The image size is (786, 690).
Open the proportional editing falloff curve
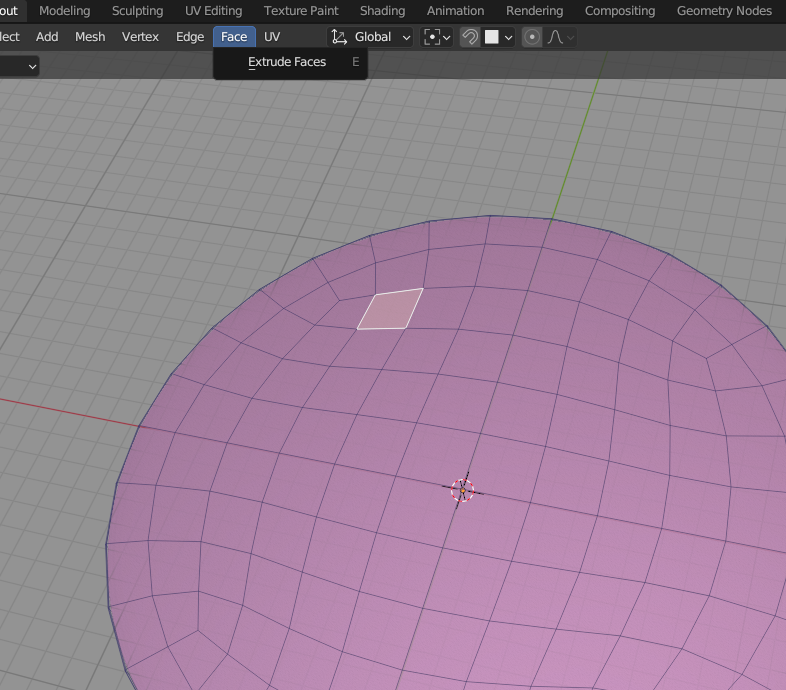(560, 37)
